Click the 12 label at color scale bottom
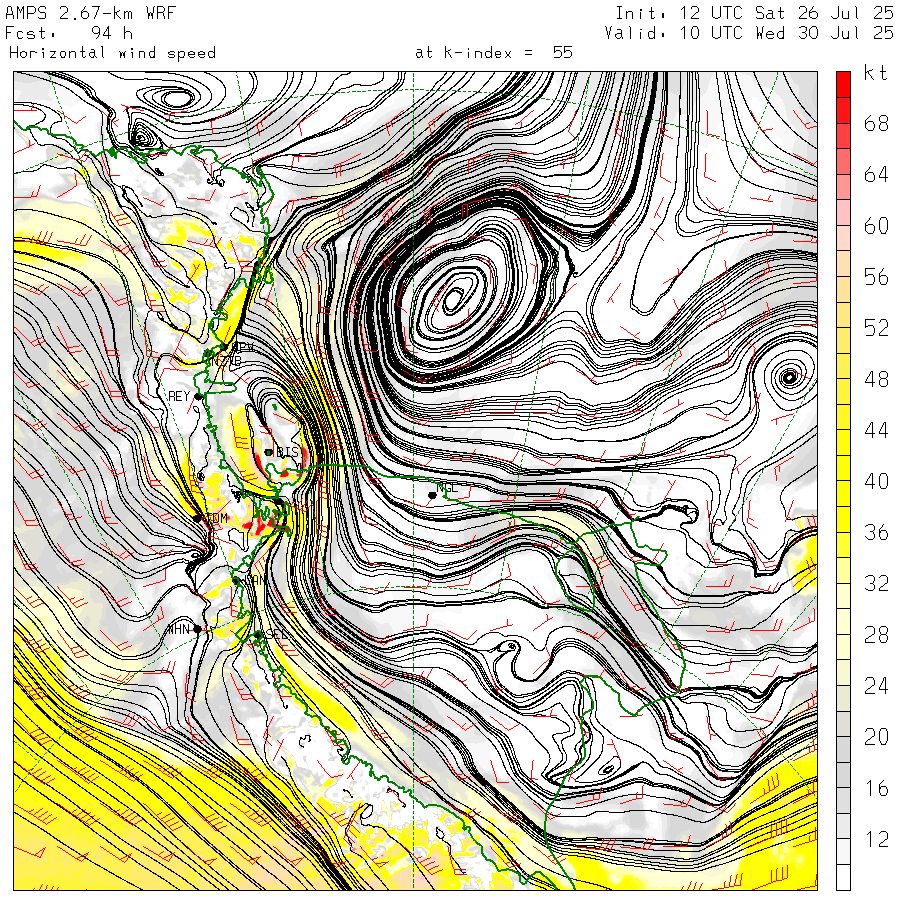900x900 pixels. pos(876,839)
